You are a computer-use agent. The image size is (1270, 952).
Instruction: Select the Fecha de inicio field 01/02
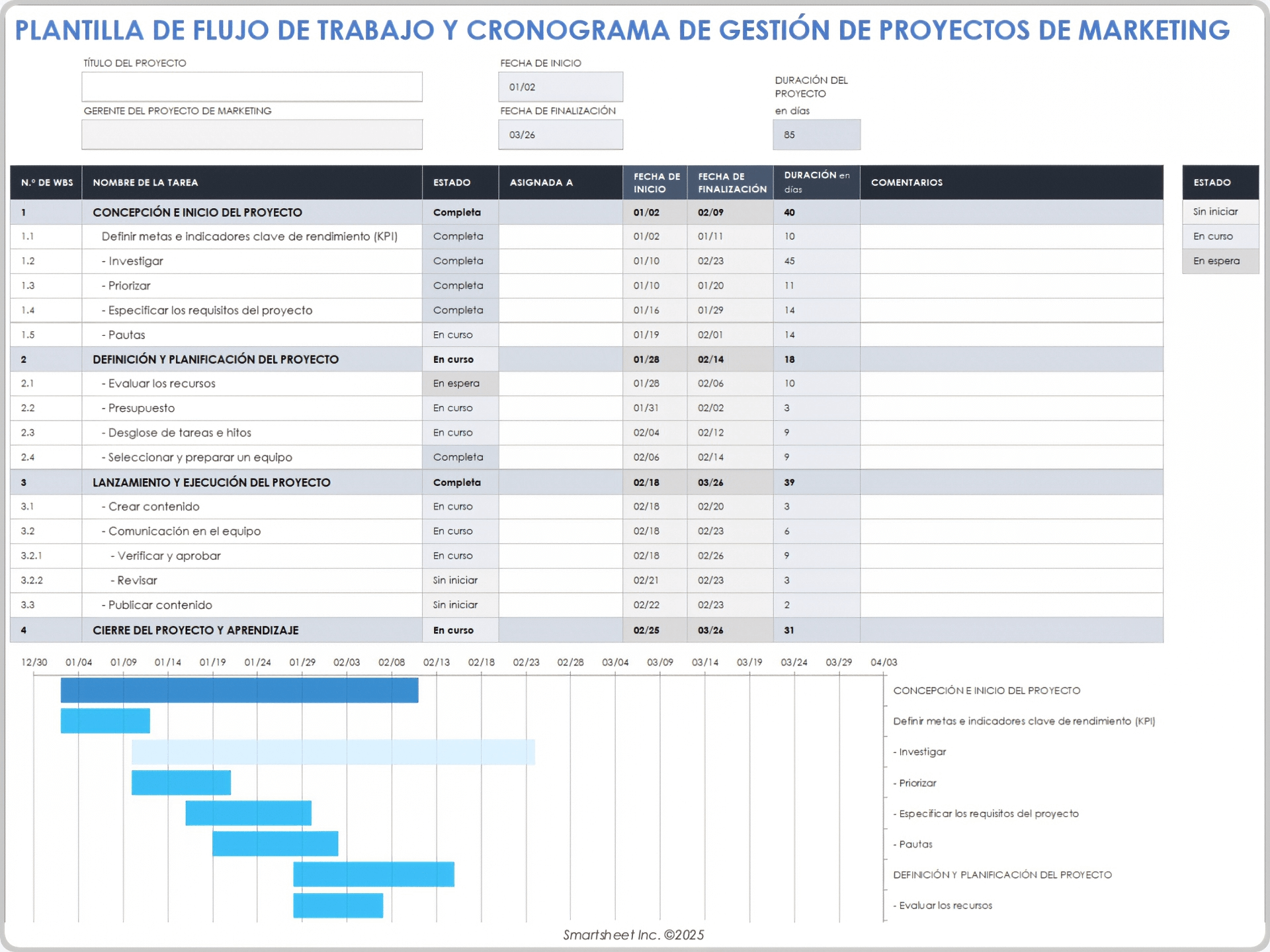[560, 87]
